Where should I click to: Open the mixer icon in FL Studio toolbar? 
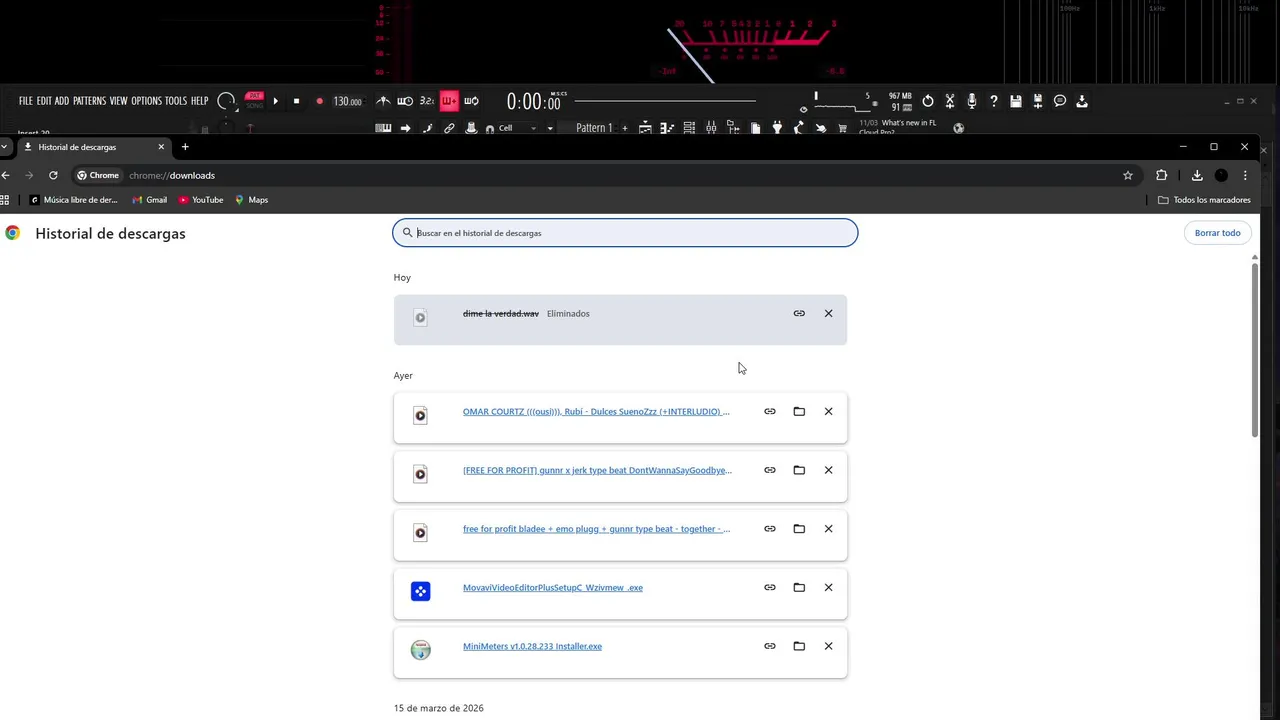coord(711,128)
